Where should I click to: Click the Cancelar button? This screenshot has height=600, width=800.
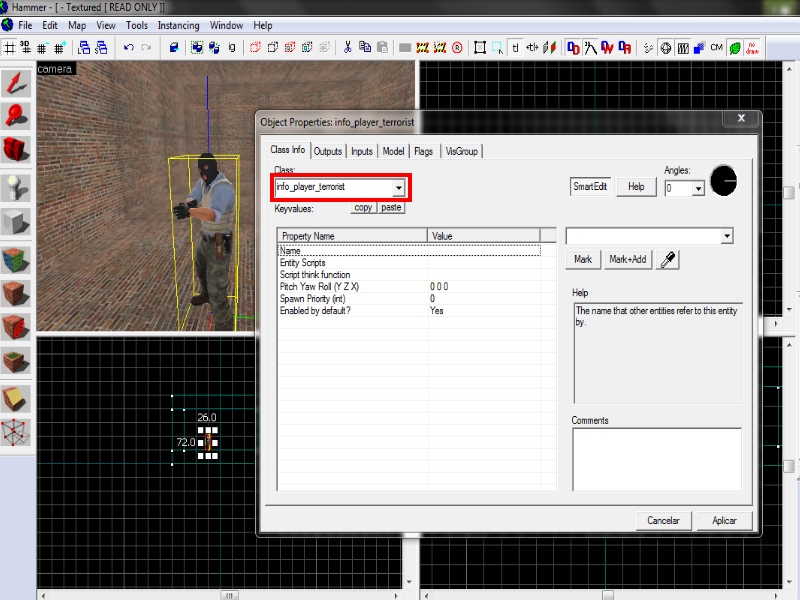tap(663, 521)
